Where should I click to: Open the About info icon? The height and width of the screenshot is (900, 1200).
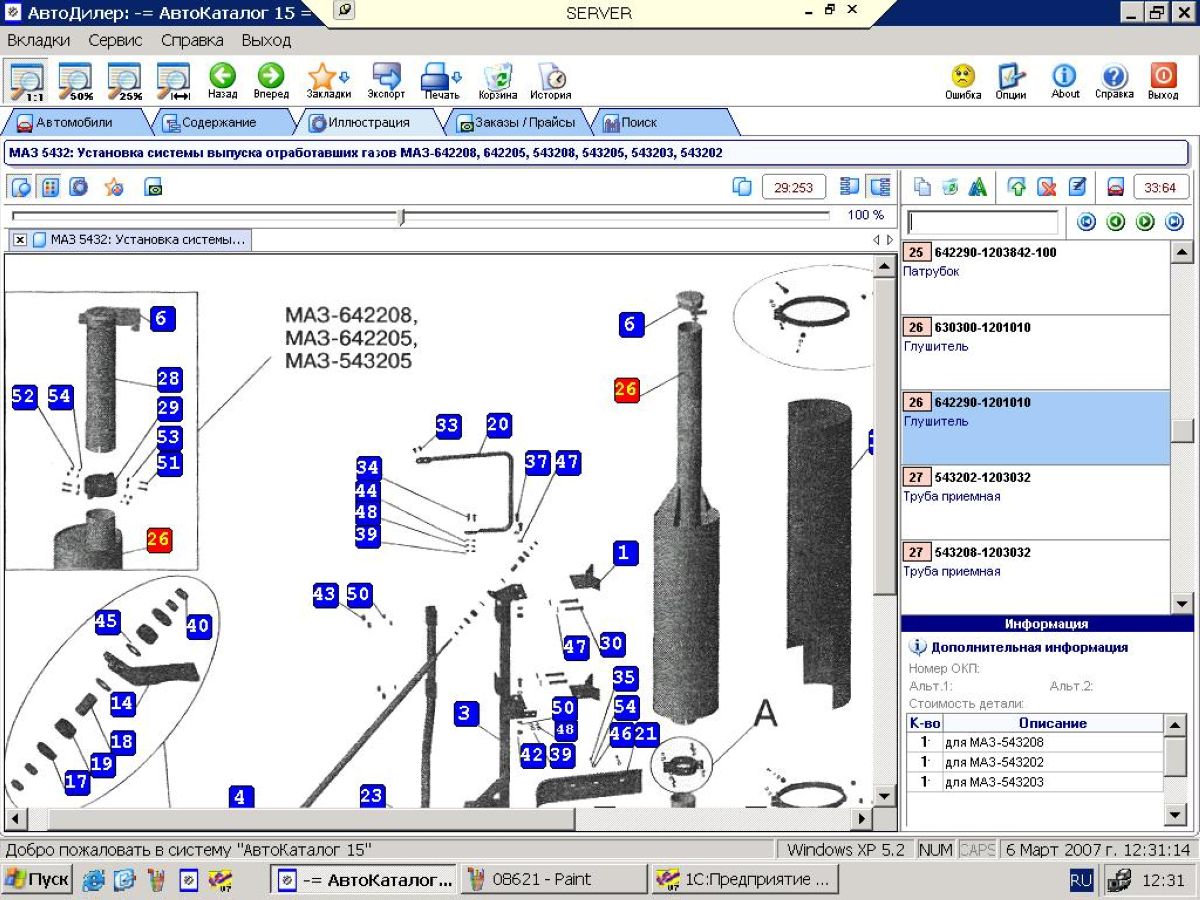click(1065, 81)
